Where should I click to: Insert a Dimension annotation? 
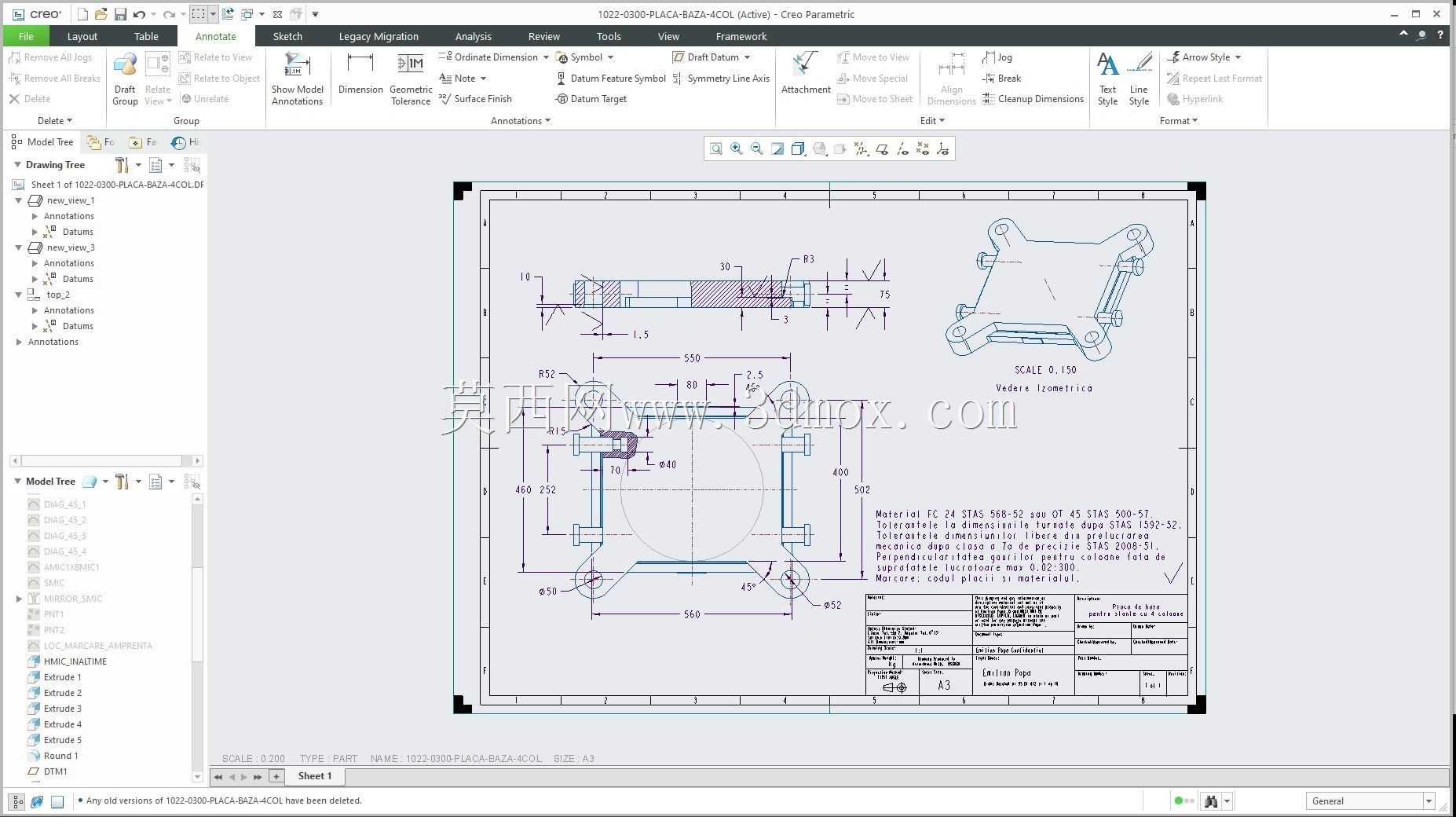click(x=360, y=74)
